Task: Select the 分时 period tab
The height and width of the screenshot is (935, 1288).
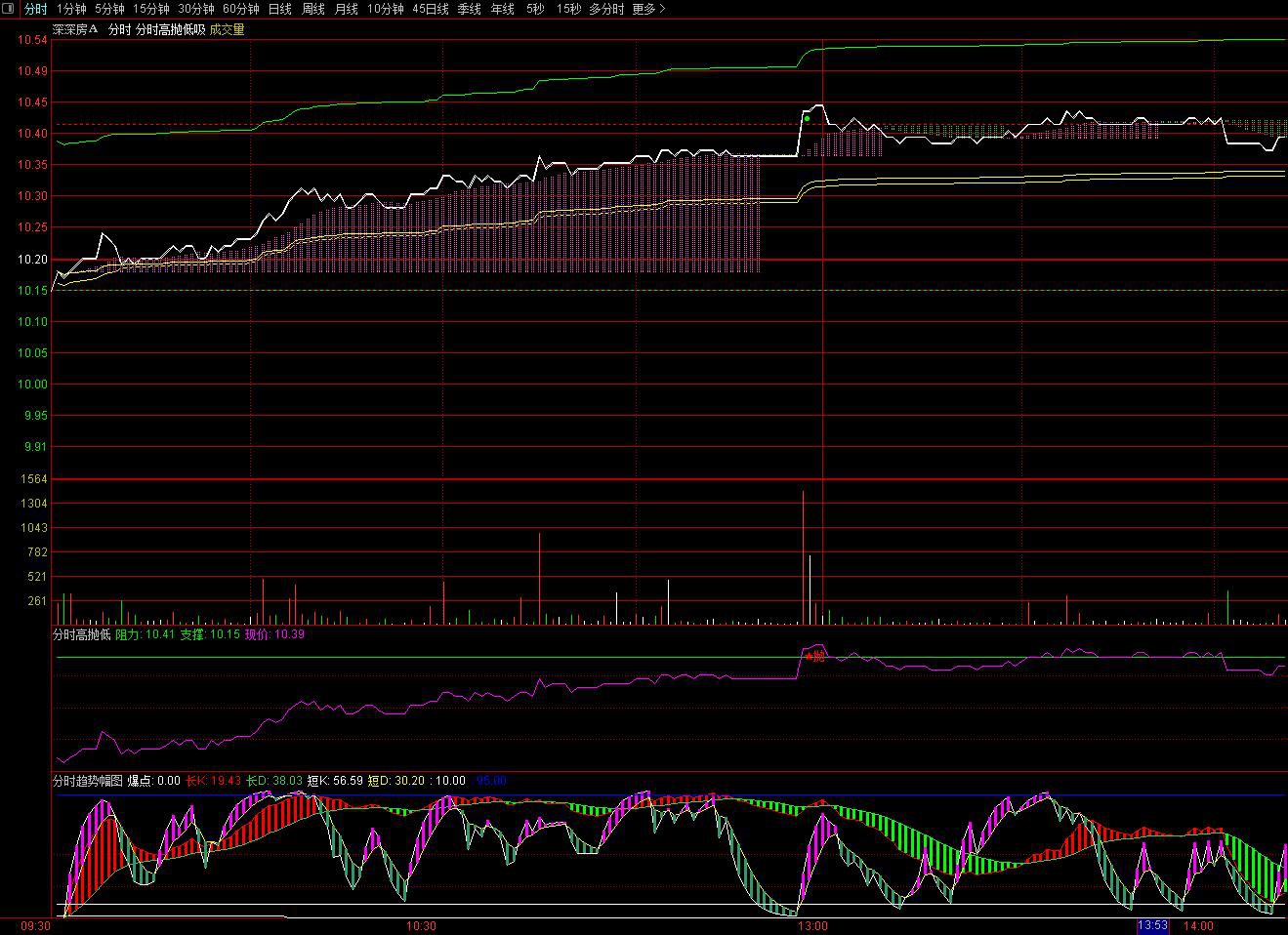Action: click(x=35, y=9)
